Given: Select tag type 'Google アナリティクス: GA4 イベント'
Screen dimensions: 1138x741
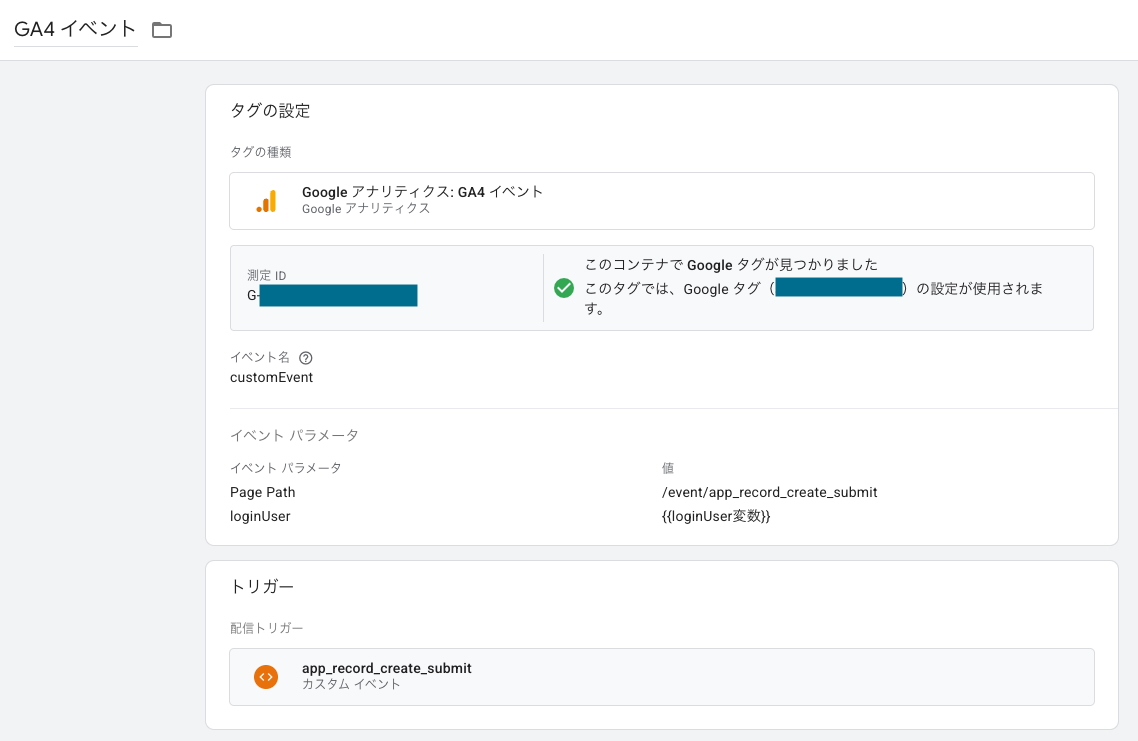Looking at the screenshot, I should click(x=661, y=201).
